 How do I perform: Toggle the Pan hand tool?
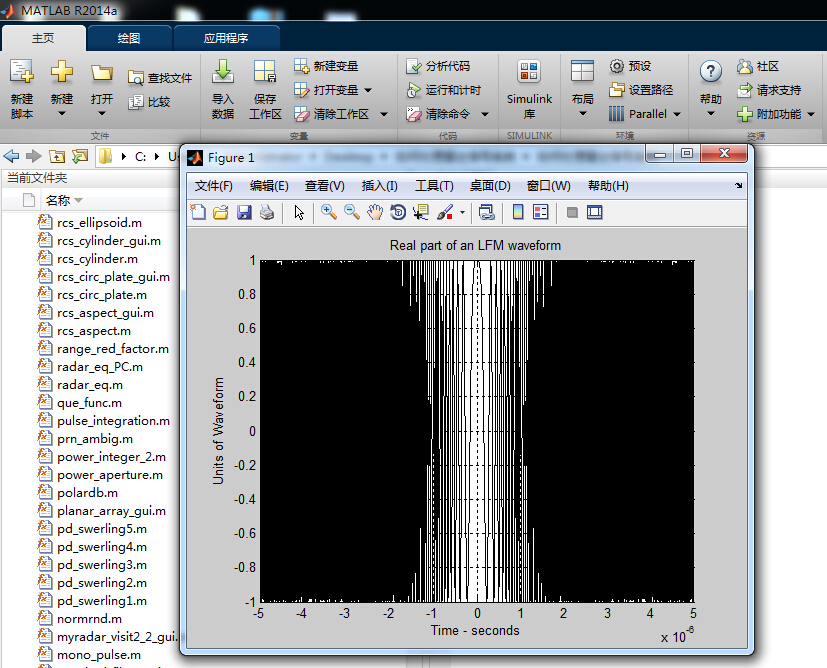(375, 212)
